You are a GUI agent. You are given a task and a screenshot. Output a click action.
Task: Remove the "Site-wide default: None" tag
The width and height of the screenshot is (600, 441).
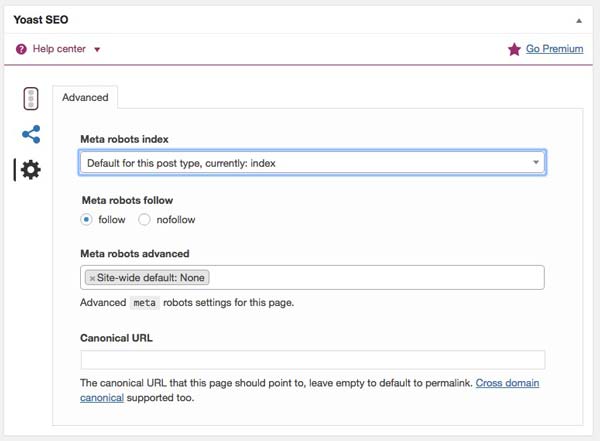(x=92, y=277)
